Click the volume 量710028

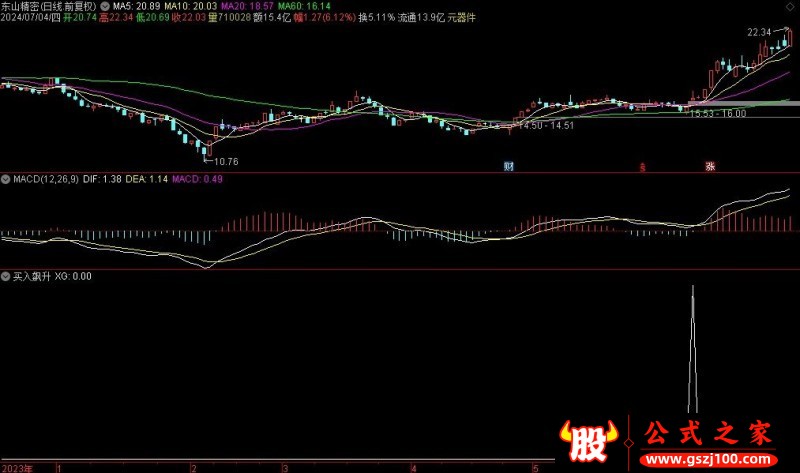229,17
